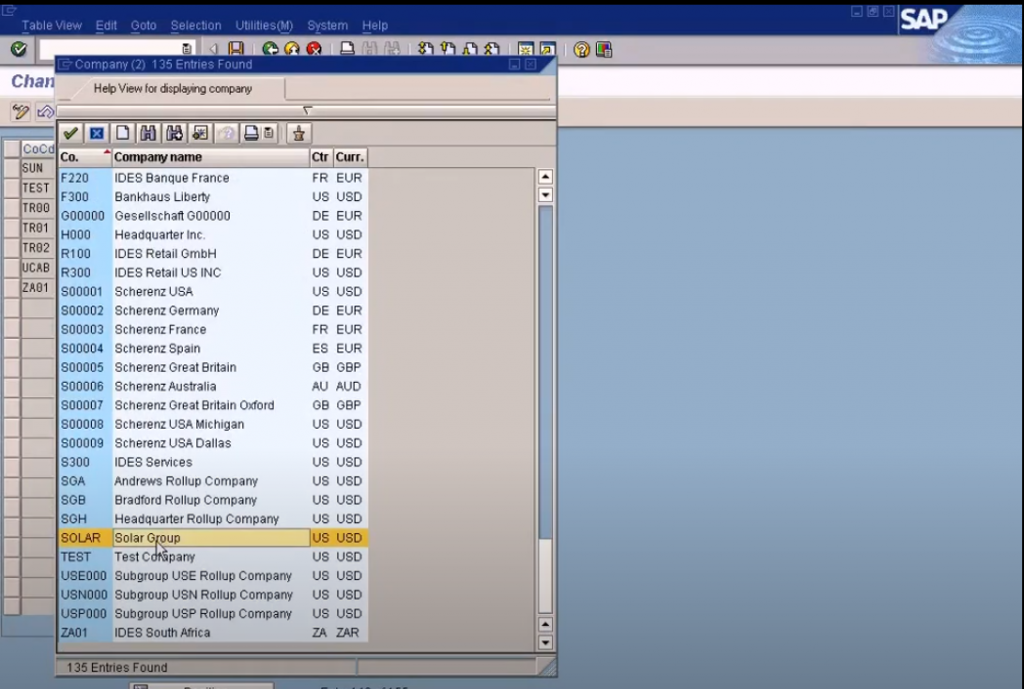Click the Create New Session icon
Image resolution: width=1024 pixels, height=689 pixels.
(x=526, y=49)
